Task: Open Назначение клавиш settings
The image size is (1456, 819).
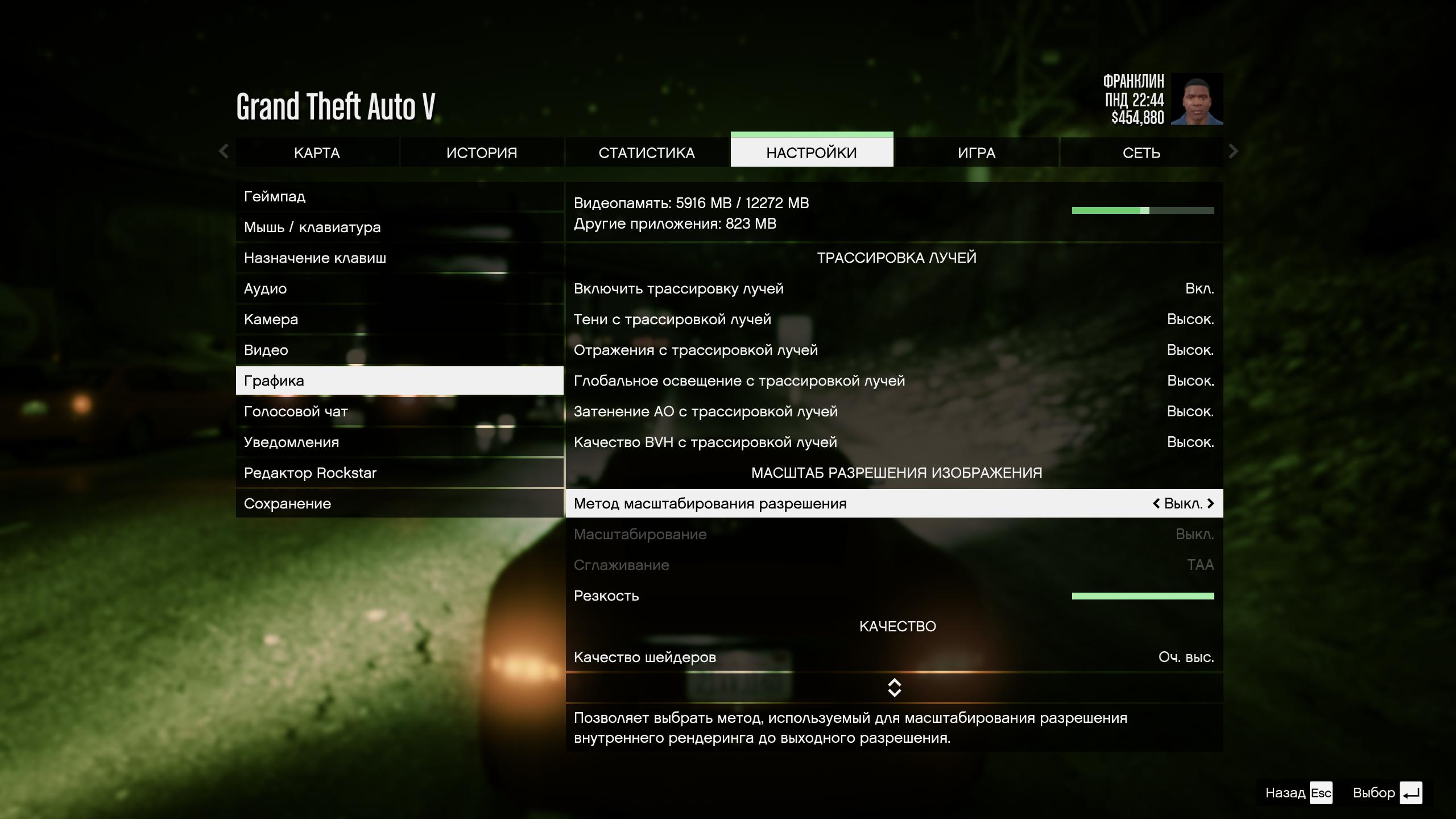Action: coord(400,258)
